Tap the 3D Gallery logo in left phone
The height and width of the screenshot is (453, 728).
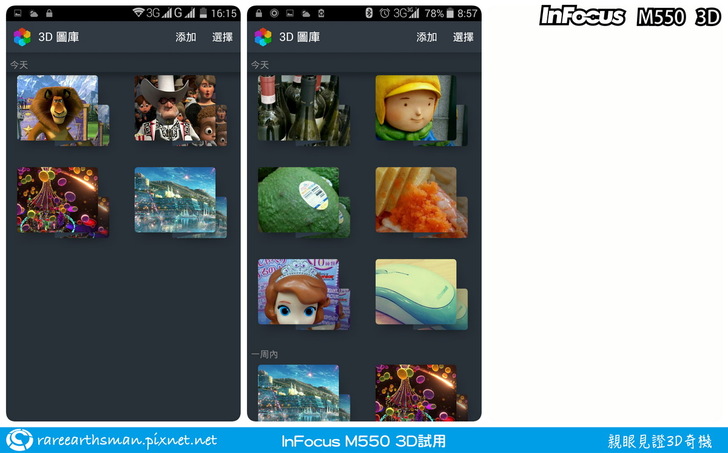coord(22,37)
